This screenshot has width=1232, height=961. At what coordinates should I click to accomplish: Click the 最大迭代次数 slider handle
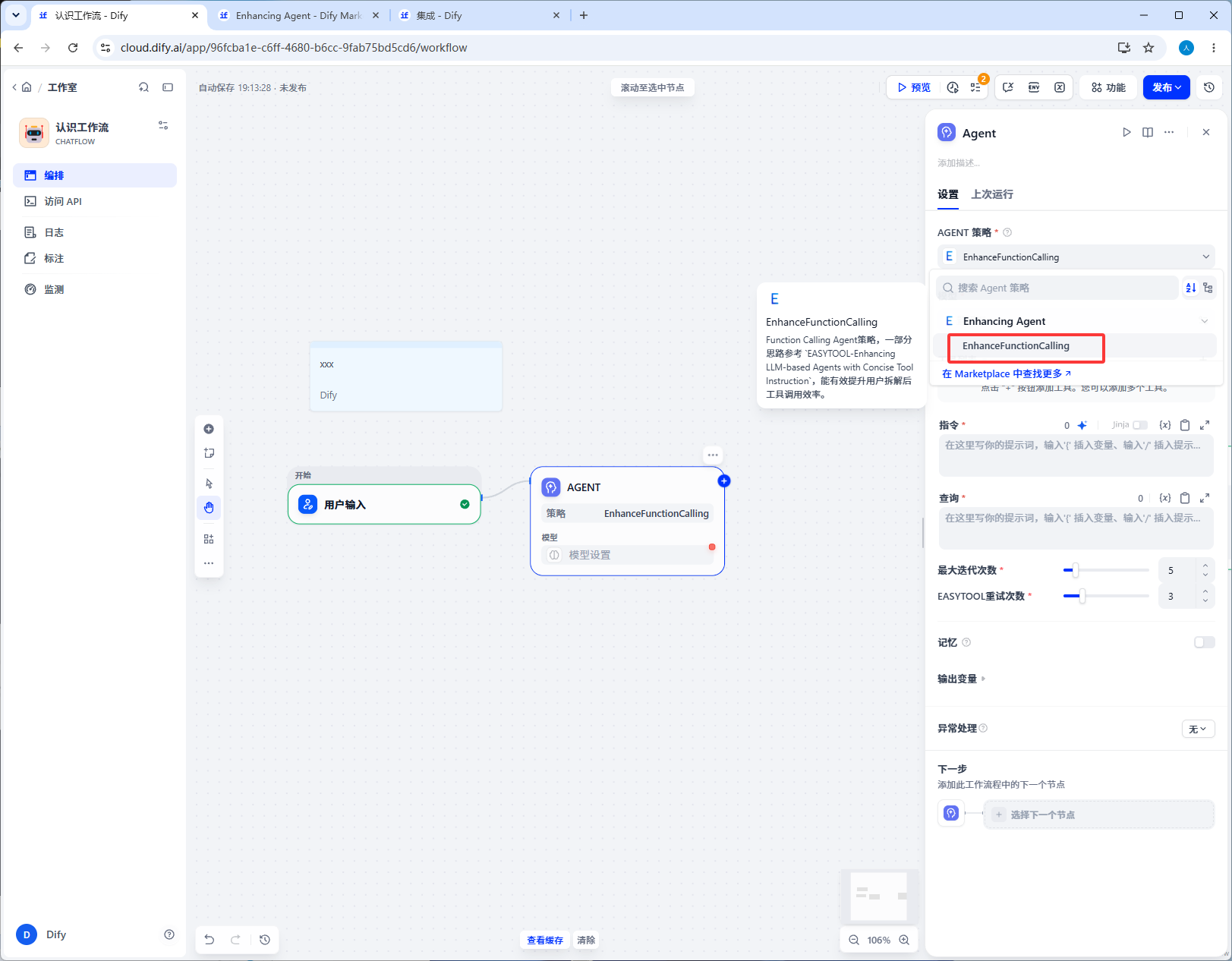click(x=1075, y=570)
